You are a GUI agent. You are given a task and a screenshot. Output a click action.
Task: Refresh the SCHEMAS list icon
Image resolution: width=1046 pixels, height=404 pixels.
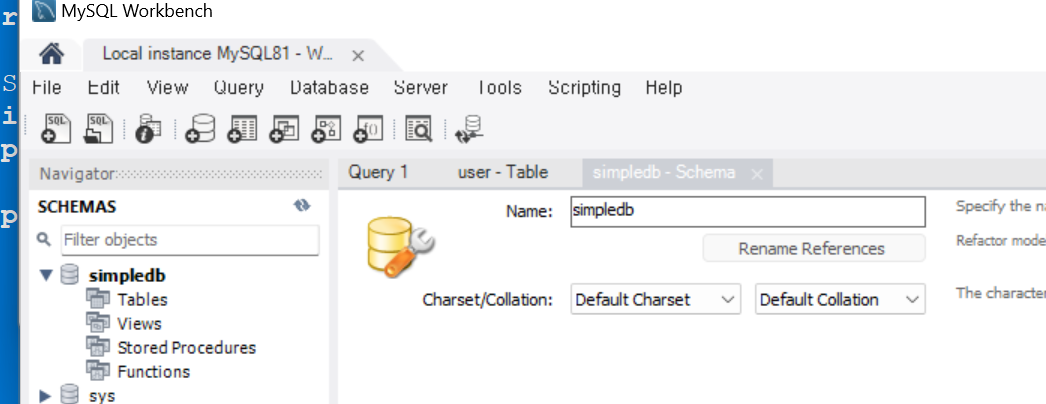[x=302, y=206]
